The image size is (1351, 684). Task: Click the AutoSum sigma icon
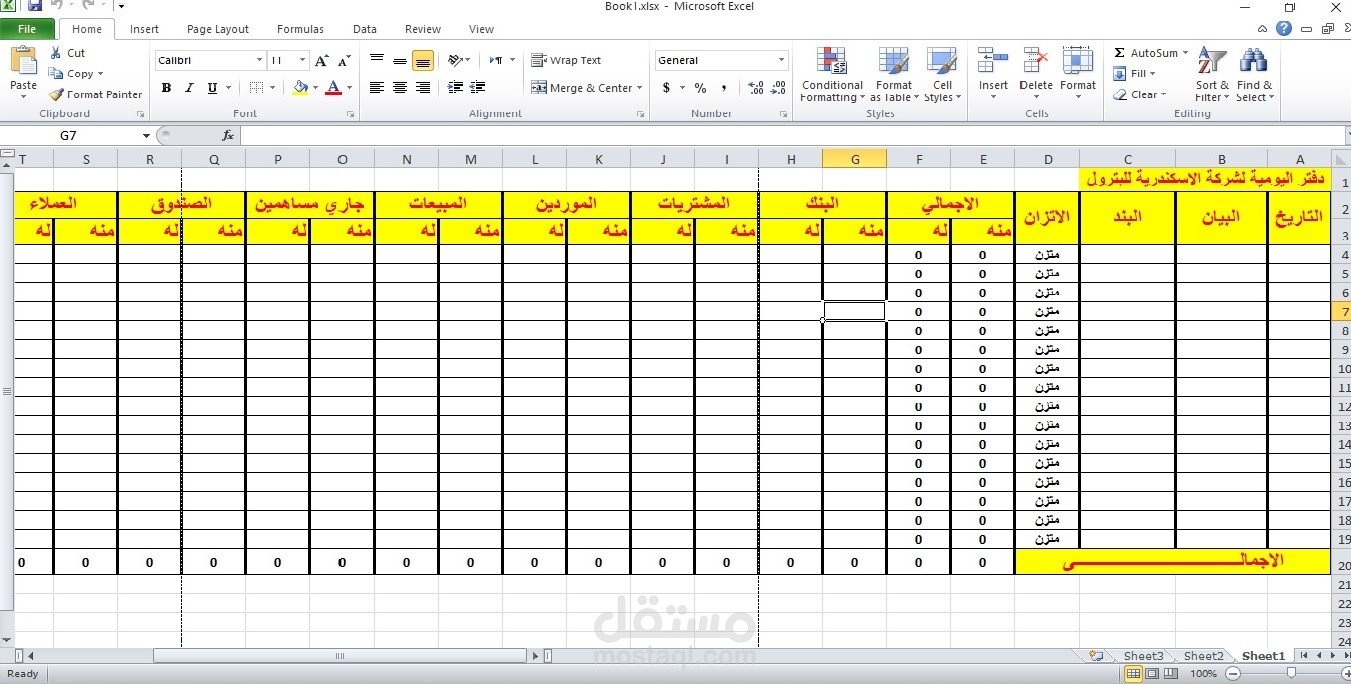(1120, 53)
